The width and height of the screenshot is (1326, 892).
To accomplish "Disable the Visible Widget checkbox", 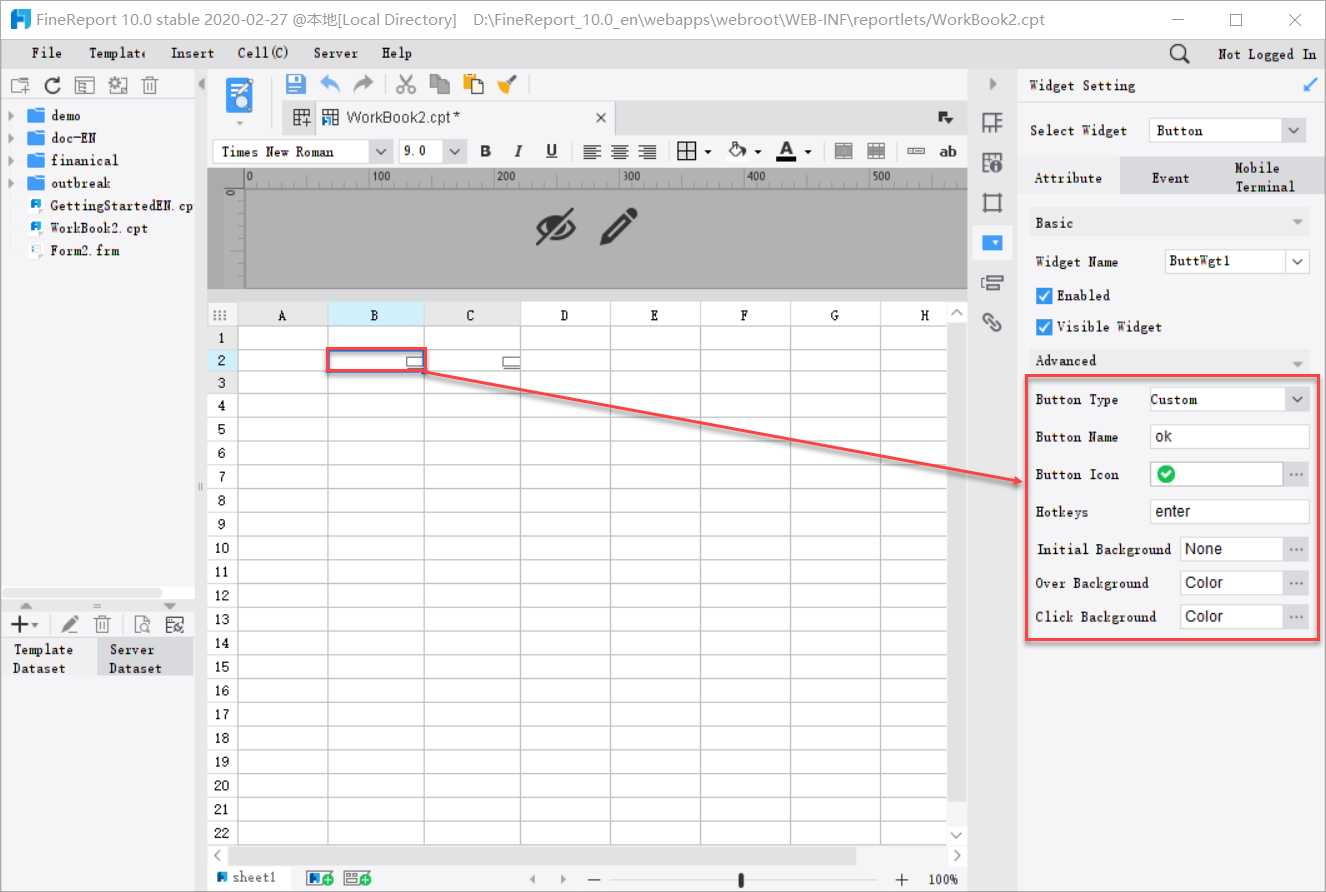I will click(1044, 327).
